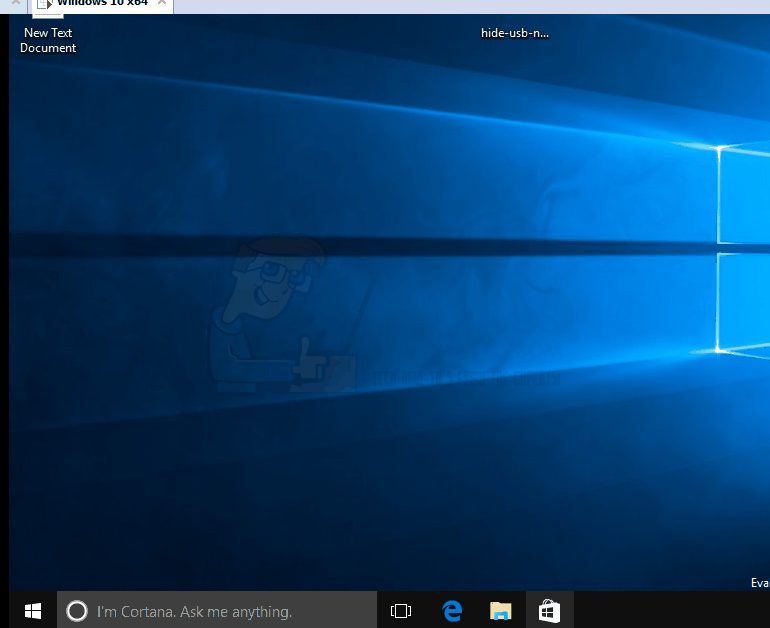Select the hide-usb-n... desktop file
Viewport: 770px width, 628px height.
coord(515,32)
